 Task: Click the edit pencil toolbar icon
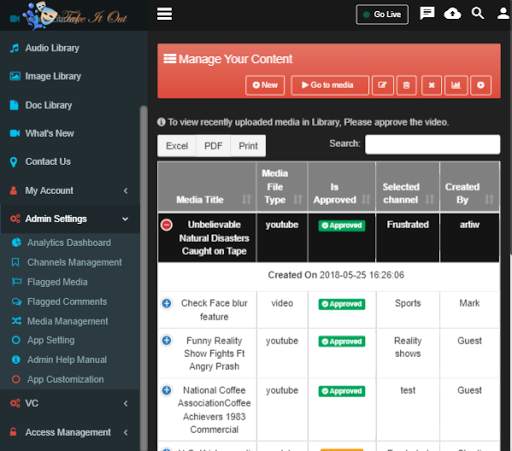(382, 85)
